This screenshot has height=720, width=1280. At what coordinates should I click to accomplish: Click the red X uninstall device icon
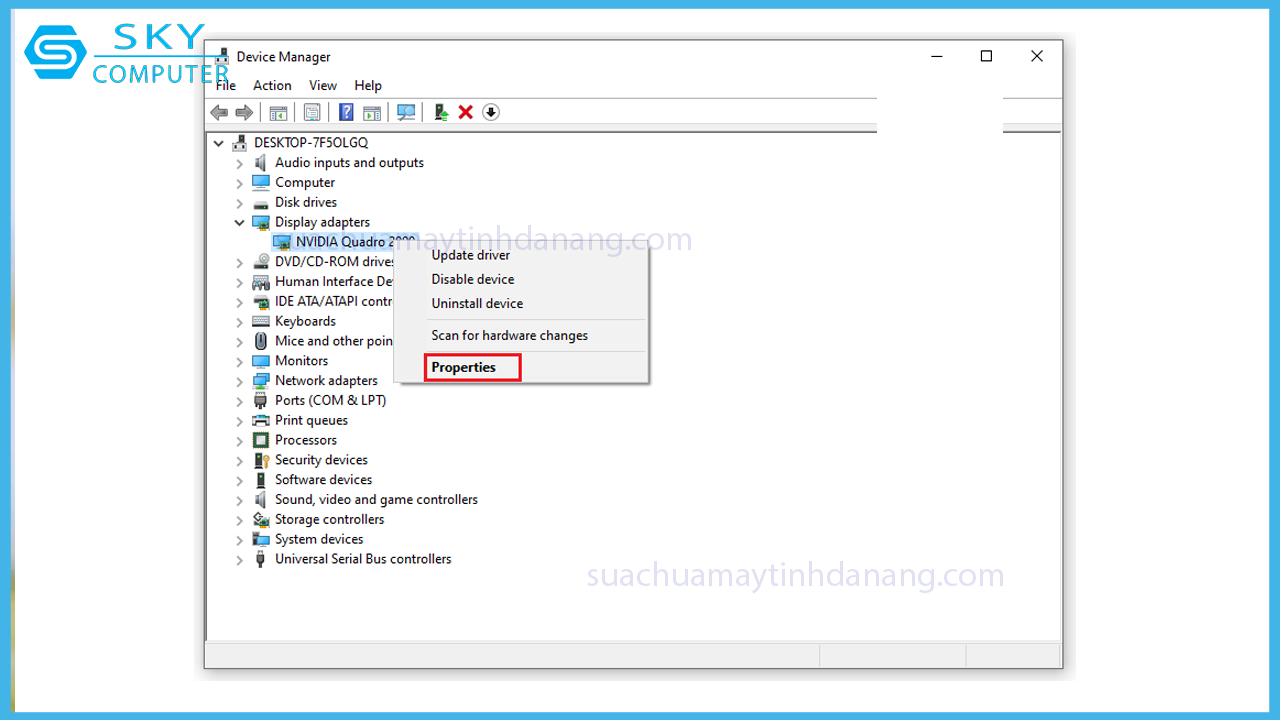(465, 112)
